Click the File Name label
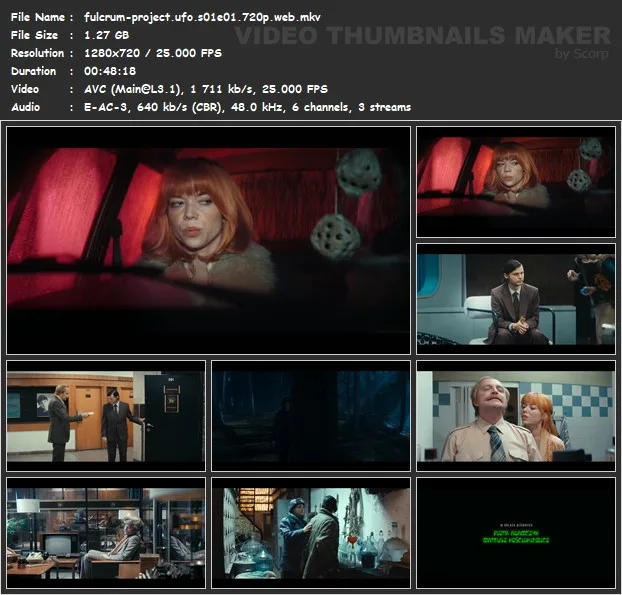Viewport: 622px width, 595px height. 38,17
